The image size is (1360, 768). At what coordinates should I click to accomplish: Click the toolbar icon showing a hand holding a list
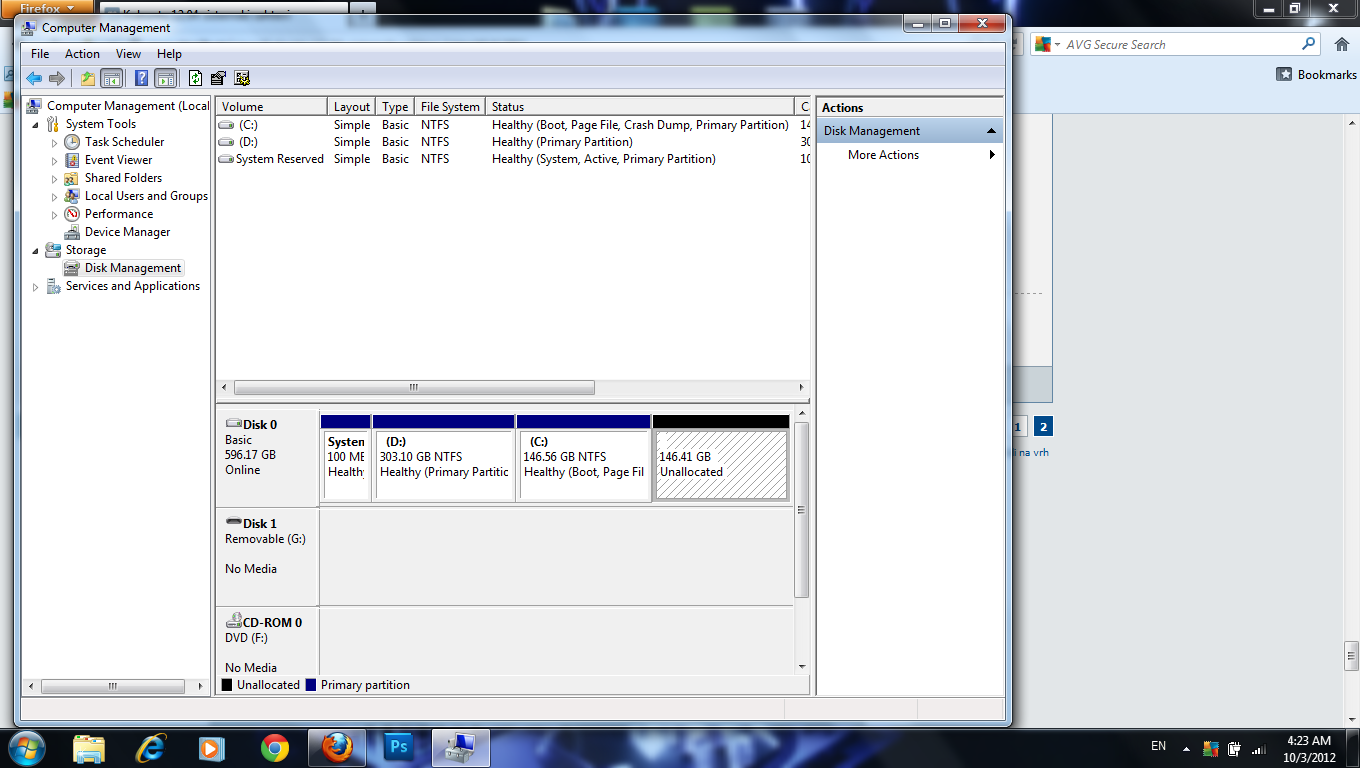pos(218,78)
